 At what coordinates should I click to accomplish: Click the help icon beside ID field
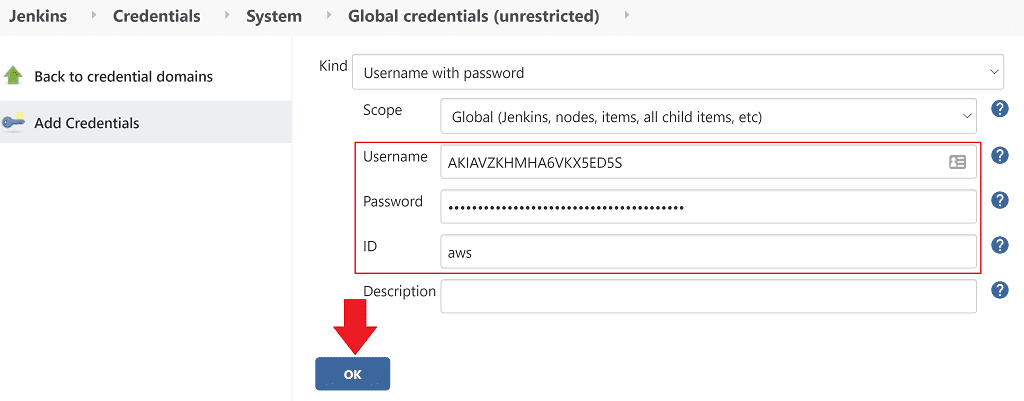click(x=998, y=245)
